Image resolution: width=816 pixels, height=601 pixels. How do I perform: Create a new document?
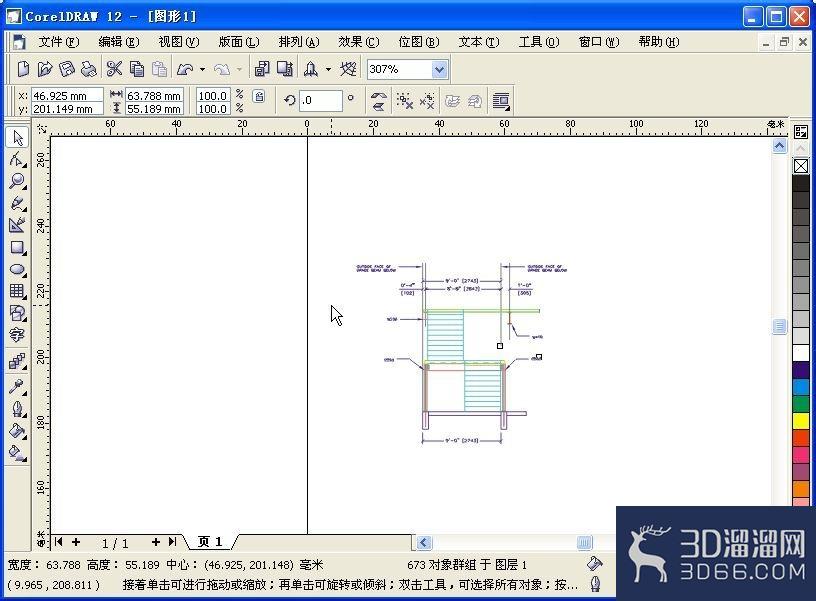[23, 69]
